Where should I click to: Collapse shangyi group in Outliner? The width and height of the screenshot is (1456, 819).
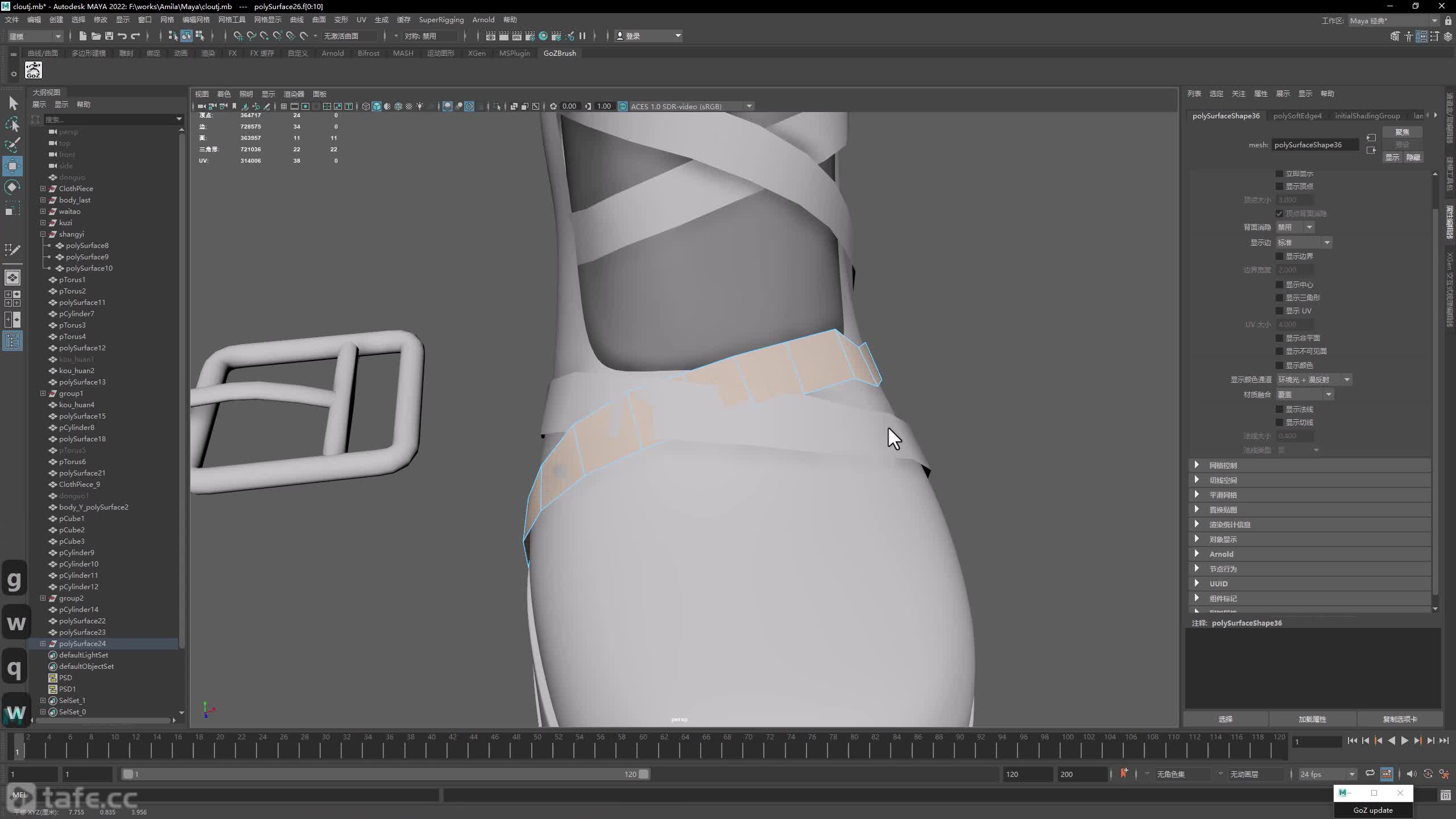coord(43,234)
